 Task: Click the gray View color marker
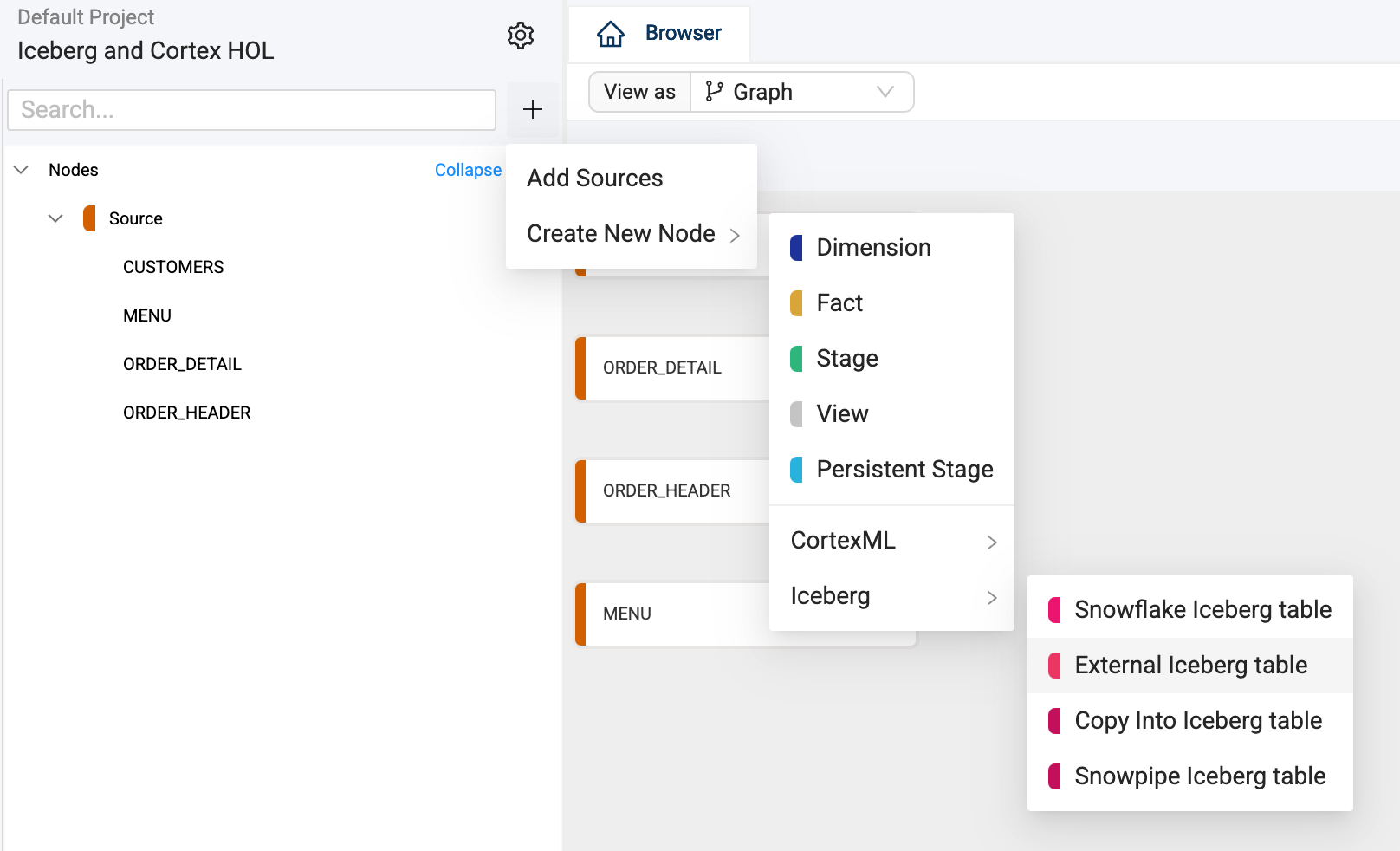point(796,414)
